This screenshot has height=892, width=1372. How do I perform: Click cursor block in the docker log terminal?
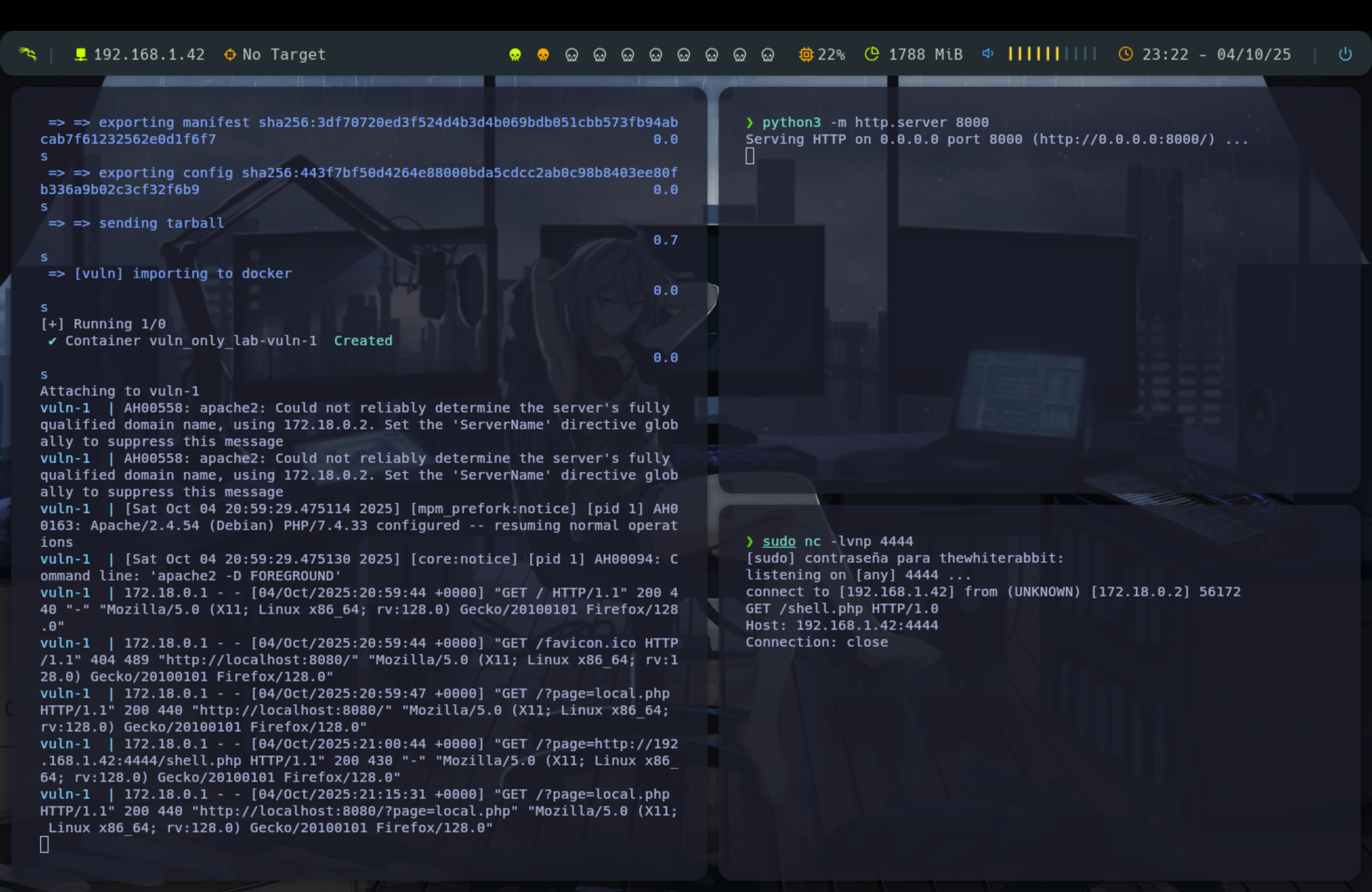(x=44, y=845)
